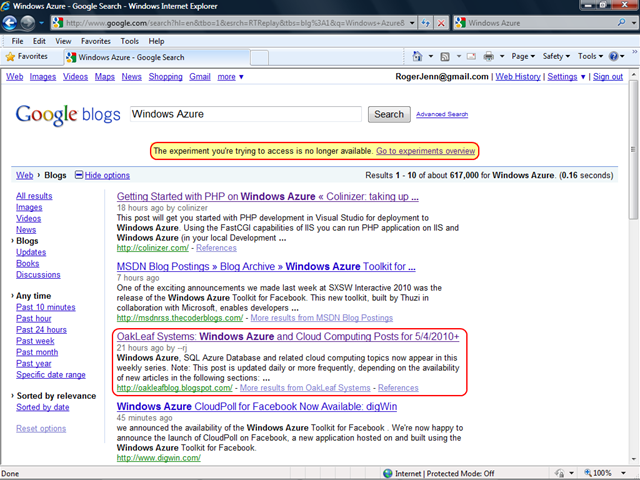Open the MSDN Blog Postings result title
The width and height of the screenshot is (640, 480).
click(266, 267)
